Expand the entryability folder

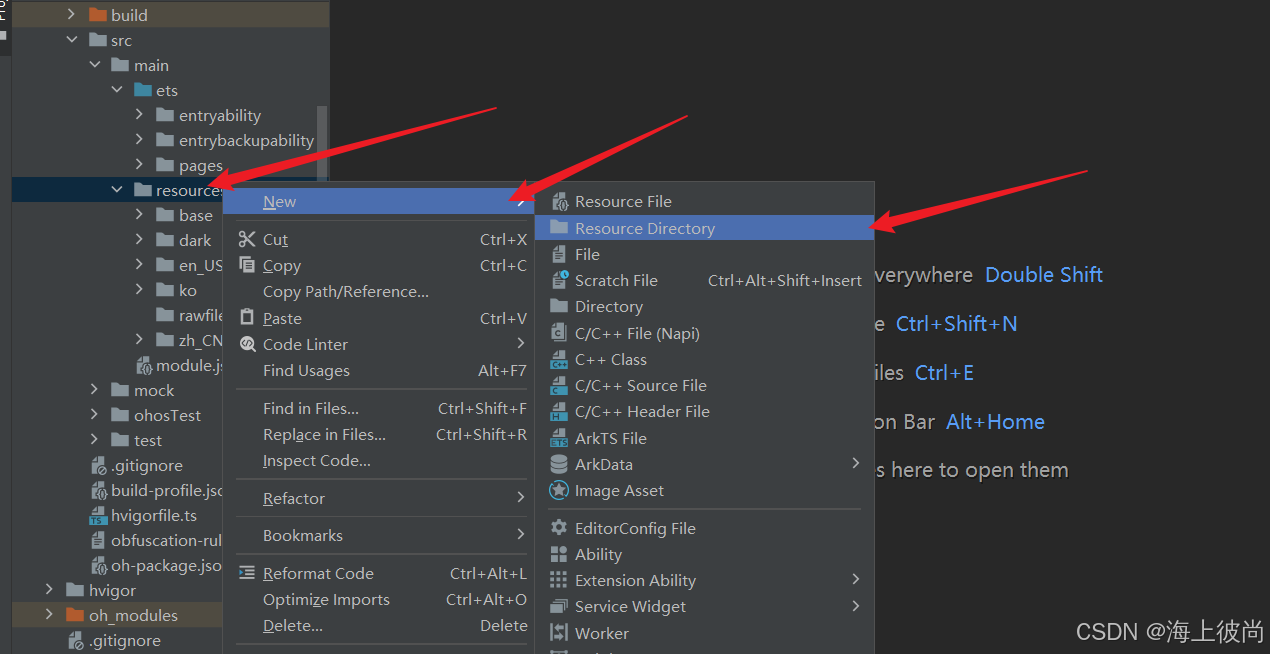pyautogui.click(x=140, y=115)
